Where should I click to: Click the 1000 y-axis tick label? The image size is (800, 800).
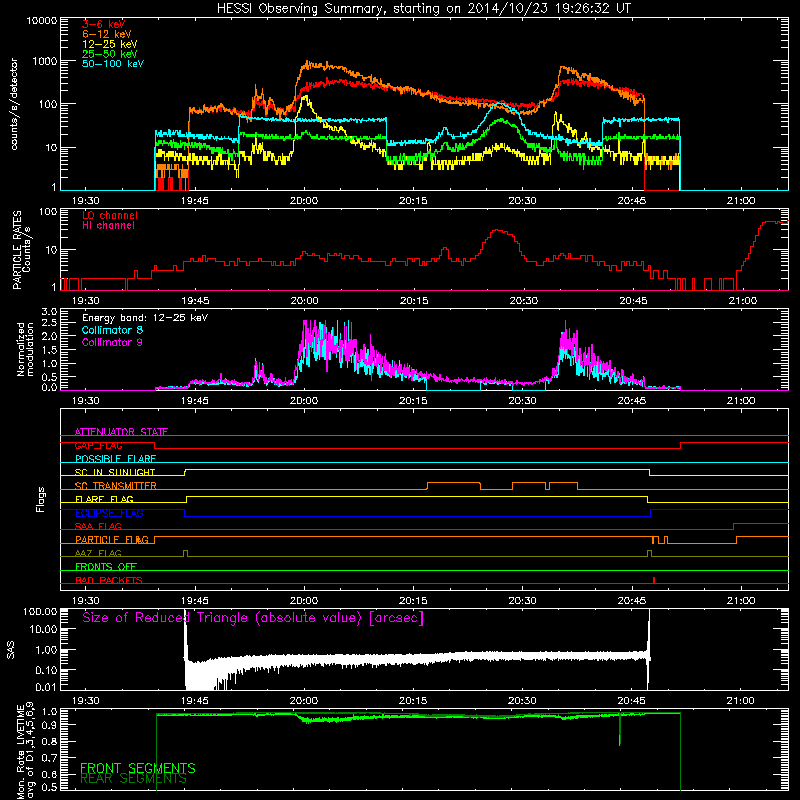click(45, 61)
